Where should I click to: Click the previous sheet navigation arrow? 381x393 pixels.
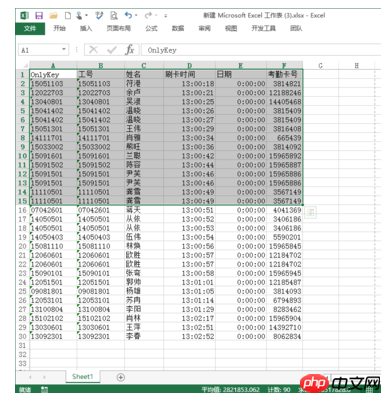click(30, 377)
